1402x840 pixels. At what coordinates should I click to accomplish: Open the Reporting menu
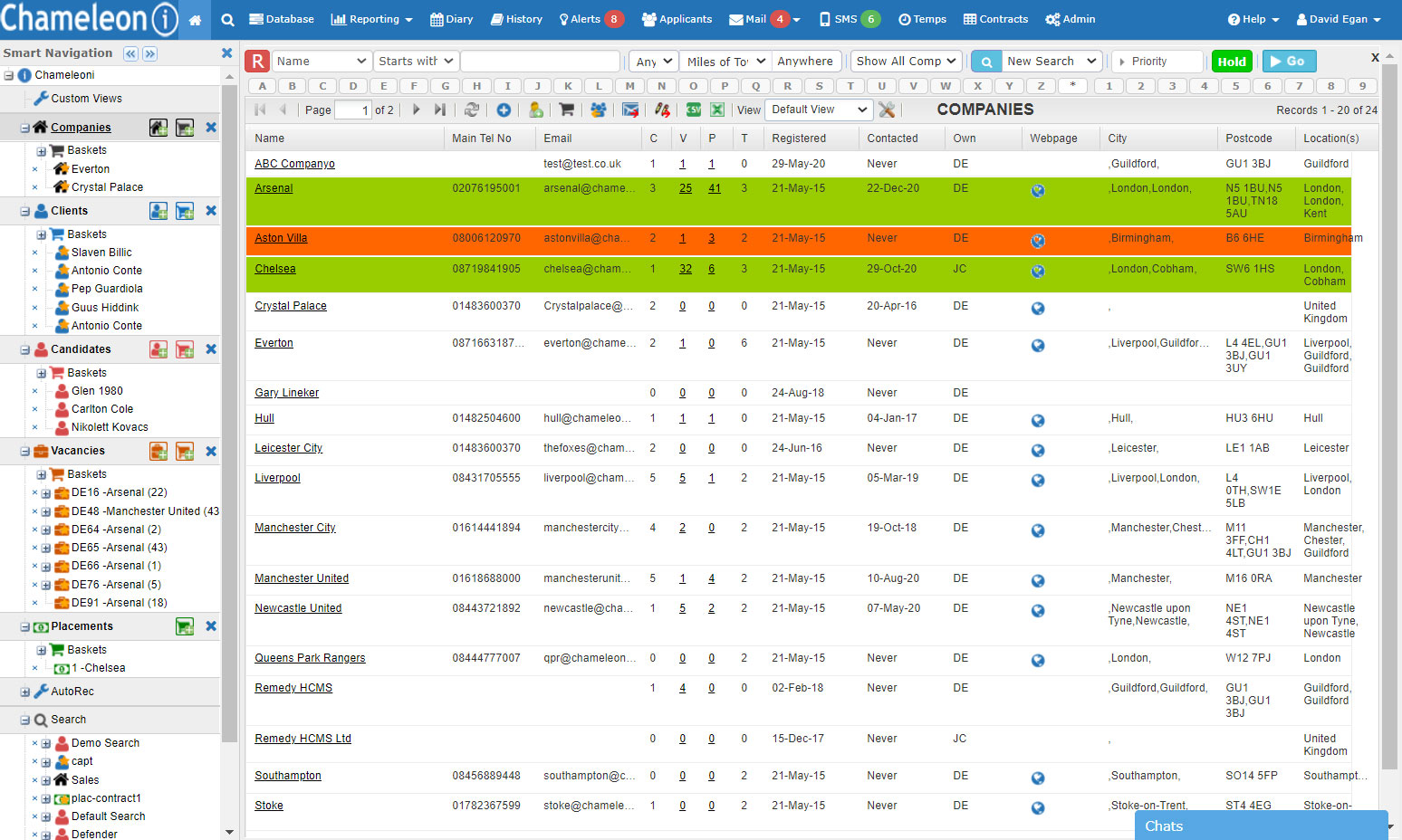pos(372,19)
